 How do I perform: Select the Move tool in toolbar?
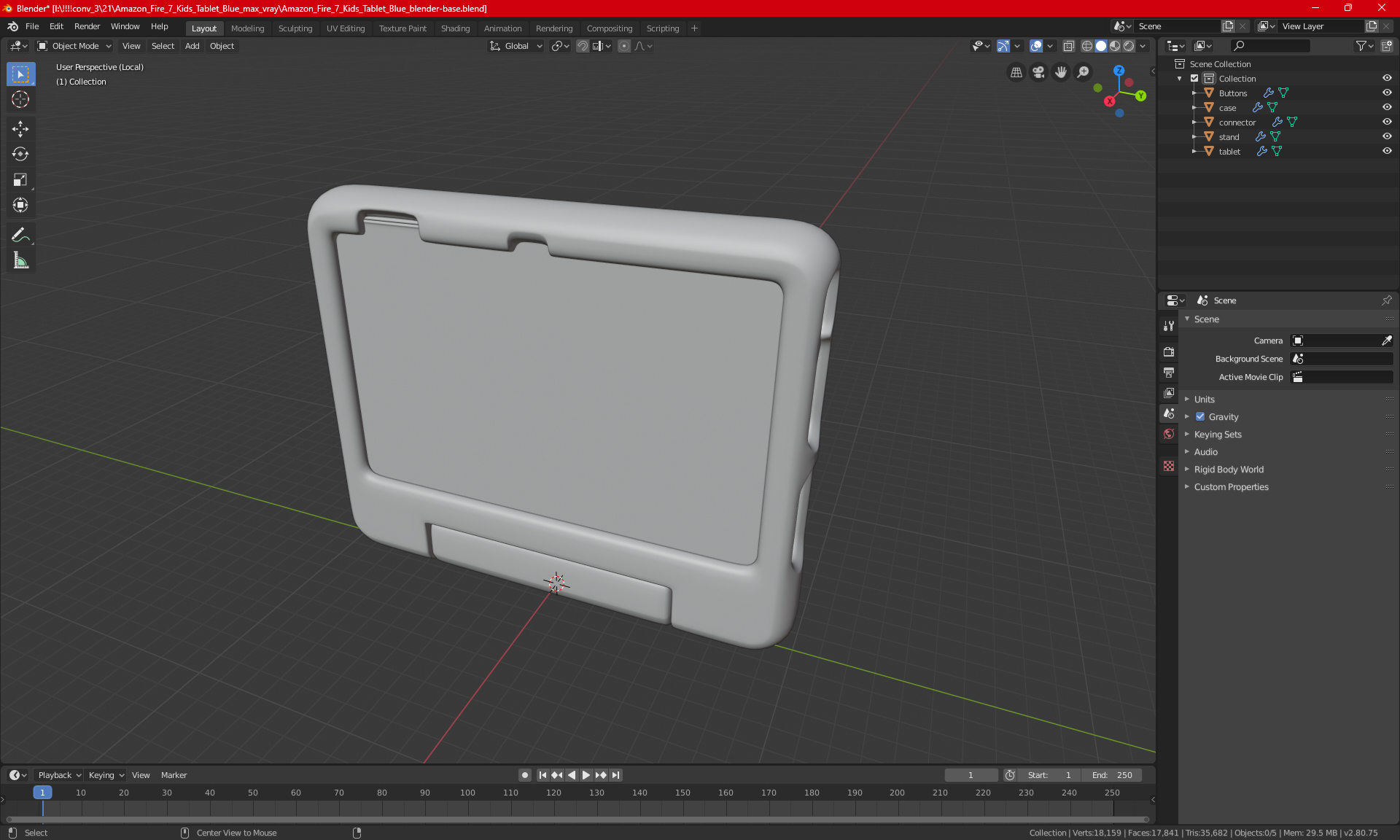point(20,129)
